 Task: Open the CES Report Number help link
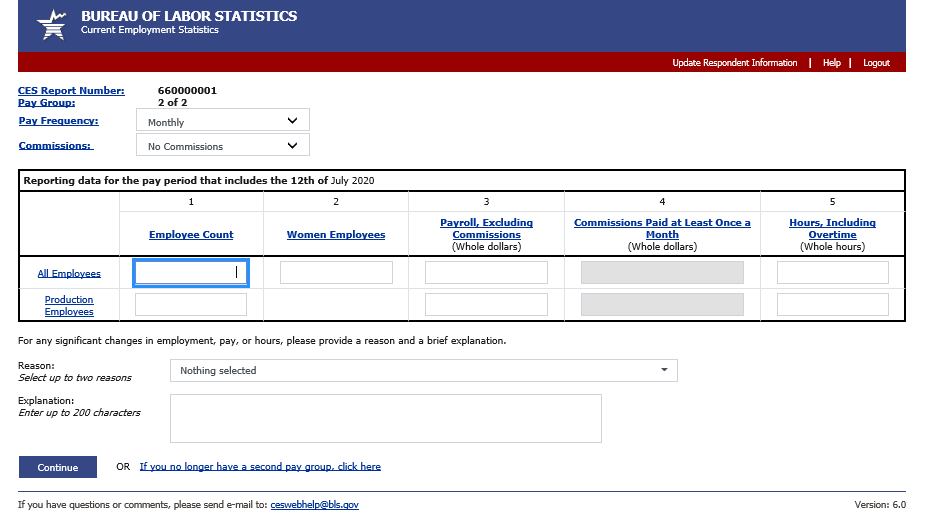71,91
